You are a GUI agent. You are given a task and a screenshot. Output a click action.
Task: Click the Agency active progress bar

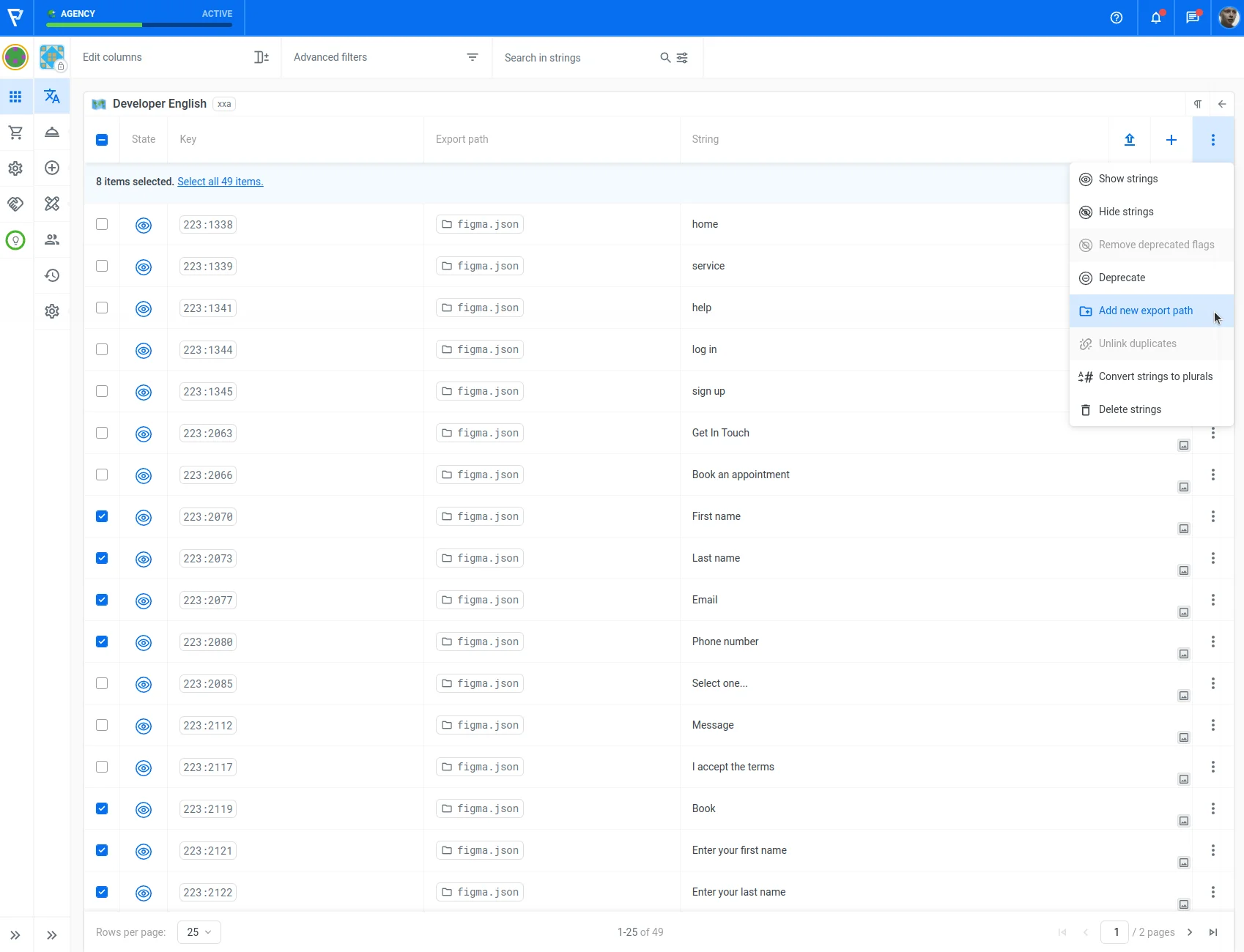[139, 24]
